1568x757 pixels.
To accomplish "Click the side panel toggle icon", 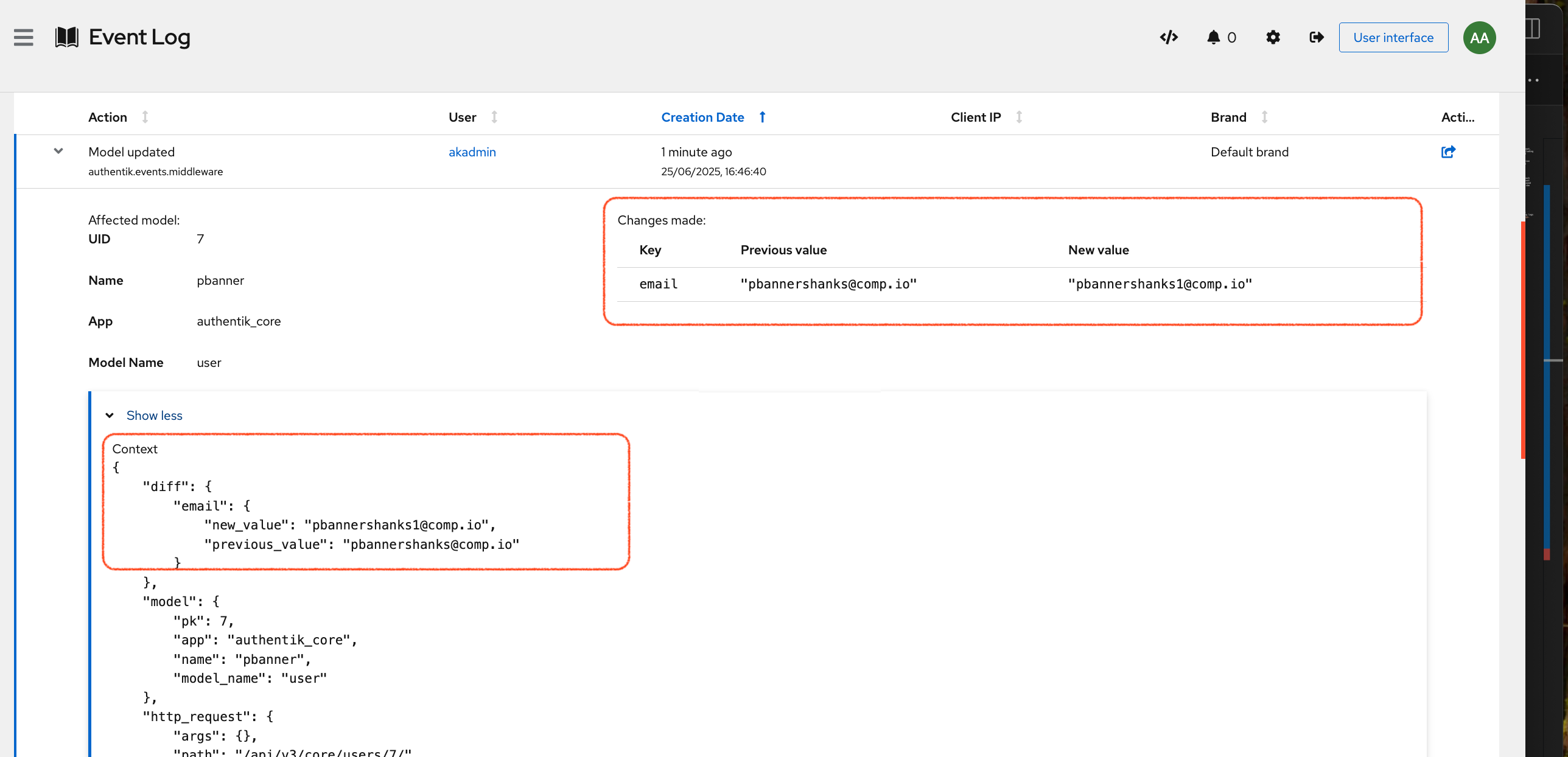I will click(1533, 29).
